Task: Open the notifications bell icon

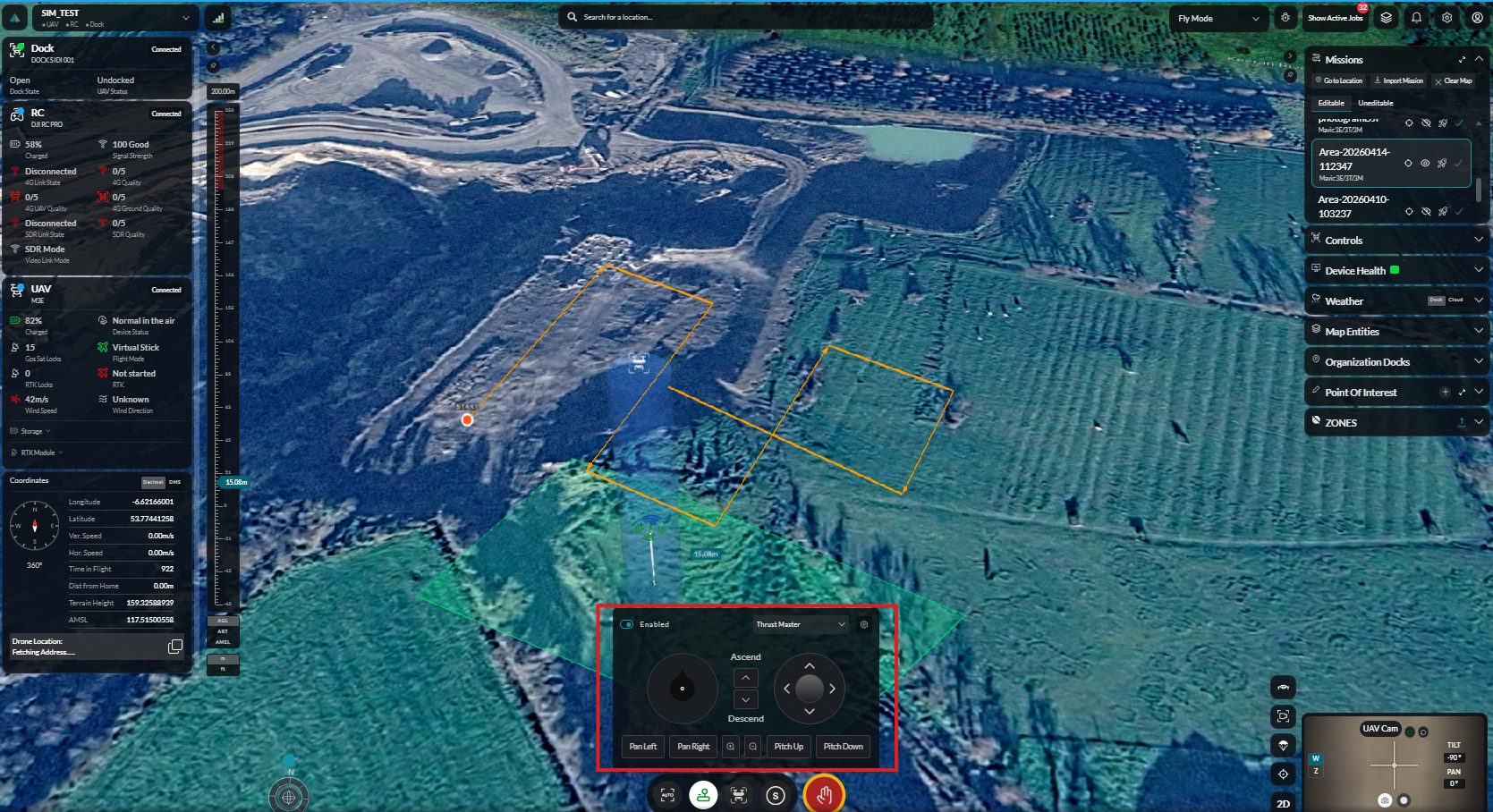Action: pyautogui.click(x=1416, y=18)
